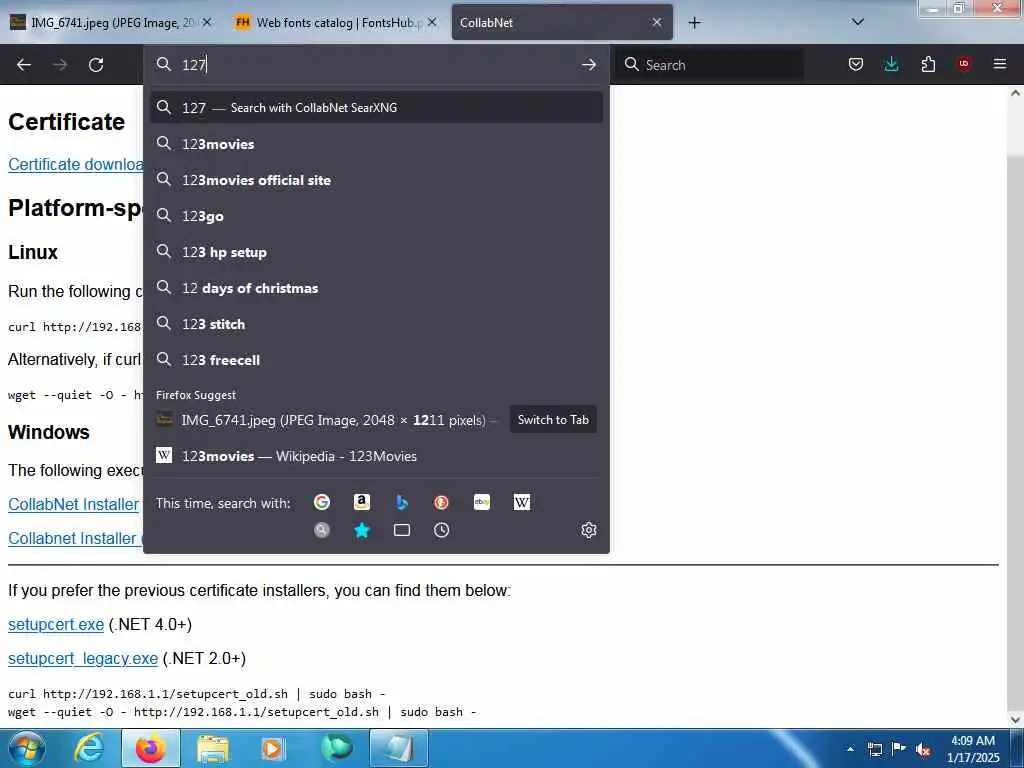This screenshot has height=768, width=1024.
Task: Search open tabs using the tab icon
Action: (x=402, y=530)
